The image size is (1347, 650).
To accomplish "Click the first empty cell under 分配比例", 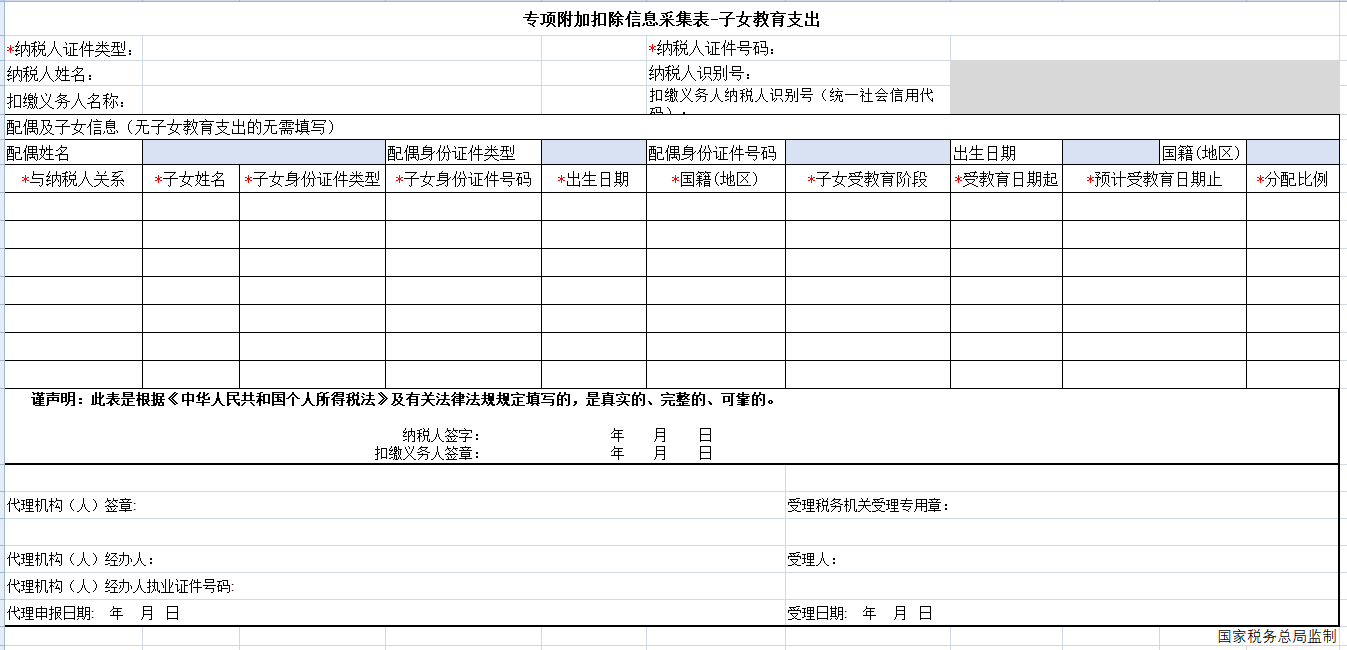I will point(1293,207).
